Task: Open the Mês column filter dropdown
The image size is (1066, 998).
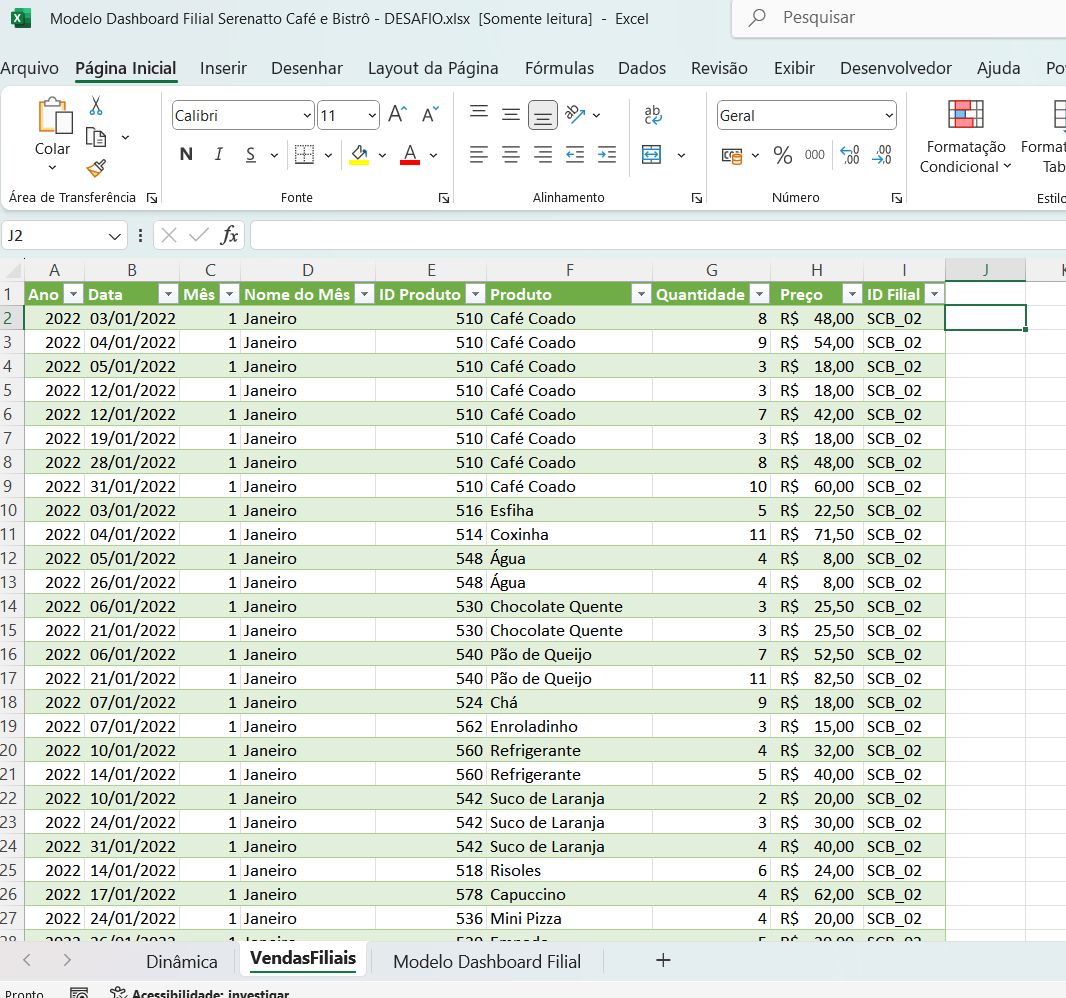Action: tap(230, 294)
